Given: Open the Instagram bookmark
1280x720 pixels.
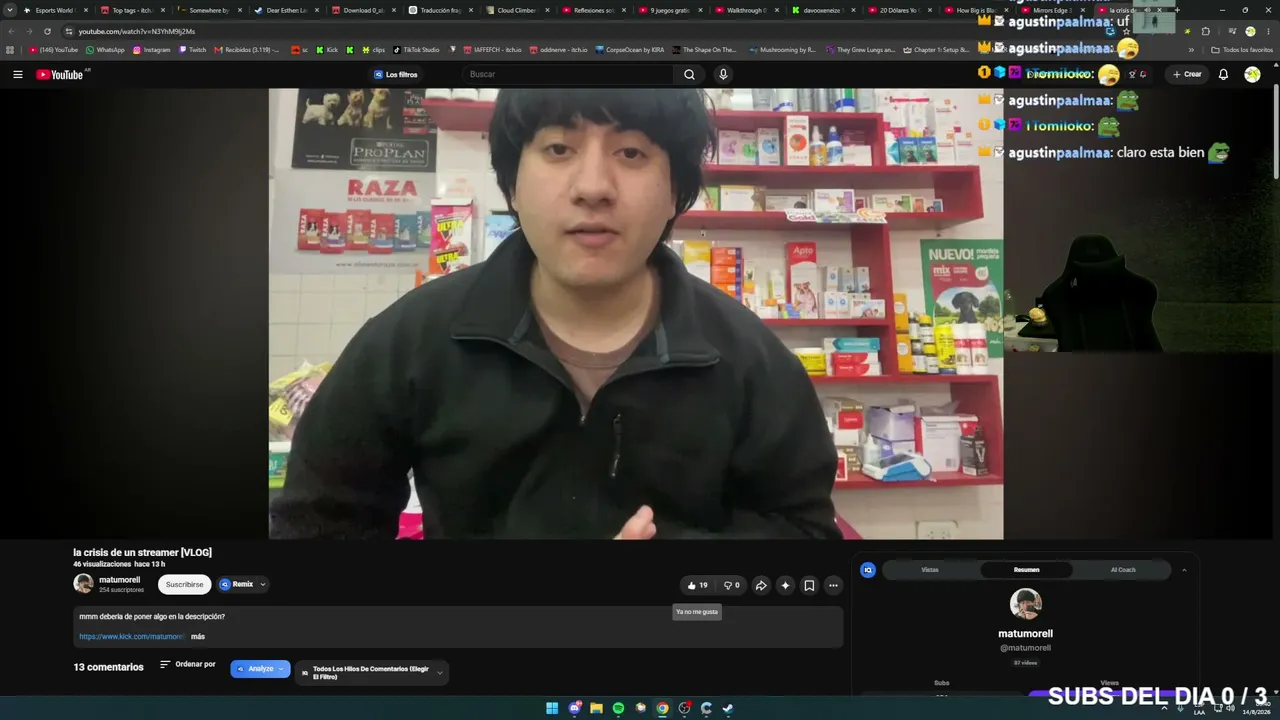Looking at the screenshot, I should pyautogui.click(x=151, y=50).
